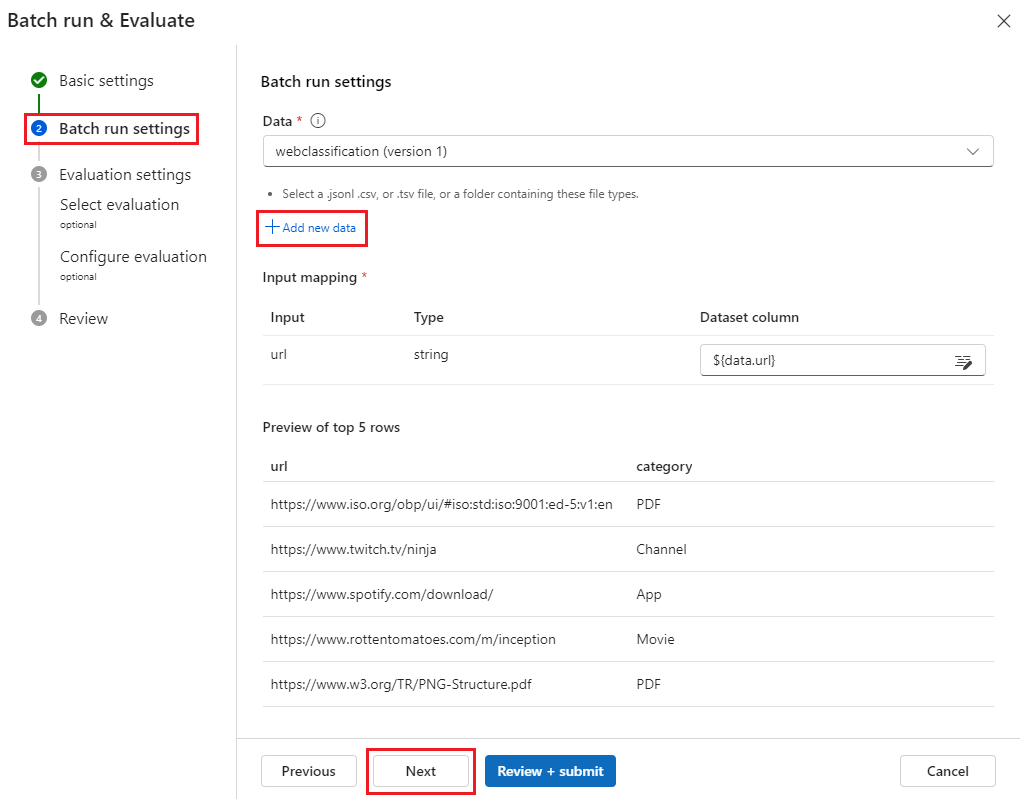Image resolution: width=1021 pixels, height=799 pixels.
Task: Click the Previous button
Action: [309, 771]
